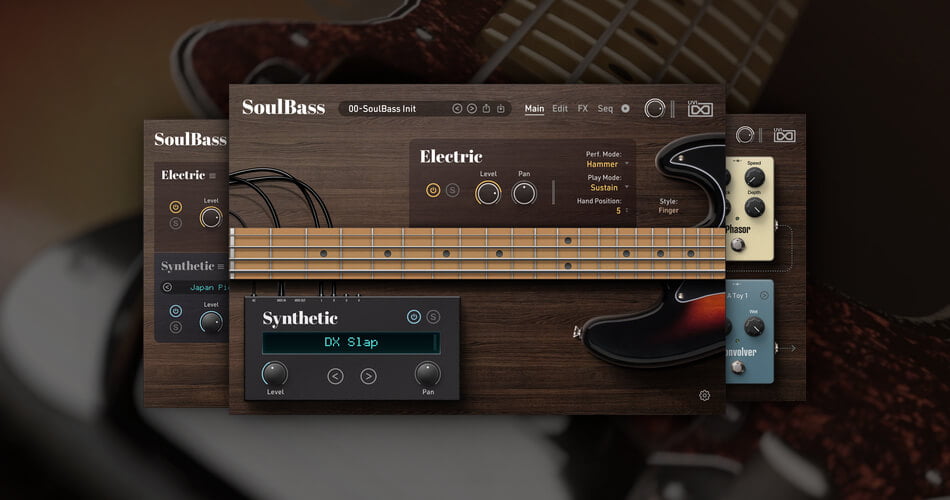Solo the Synthetic layer on DX Slap pedal
The image size is (950, 500).
(433, 317)
